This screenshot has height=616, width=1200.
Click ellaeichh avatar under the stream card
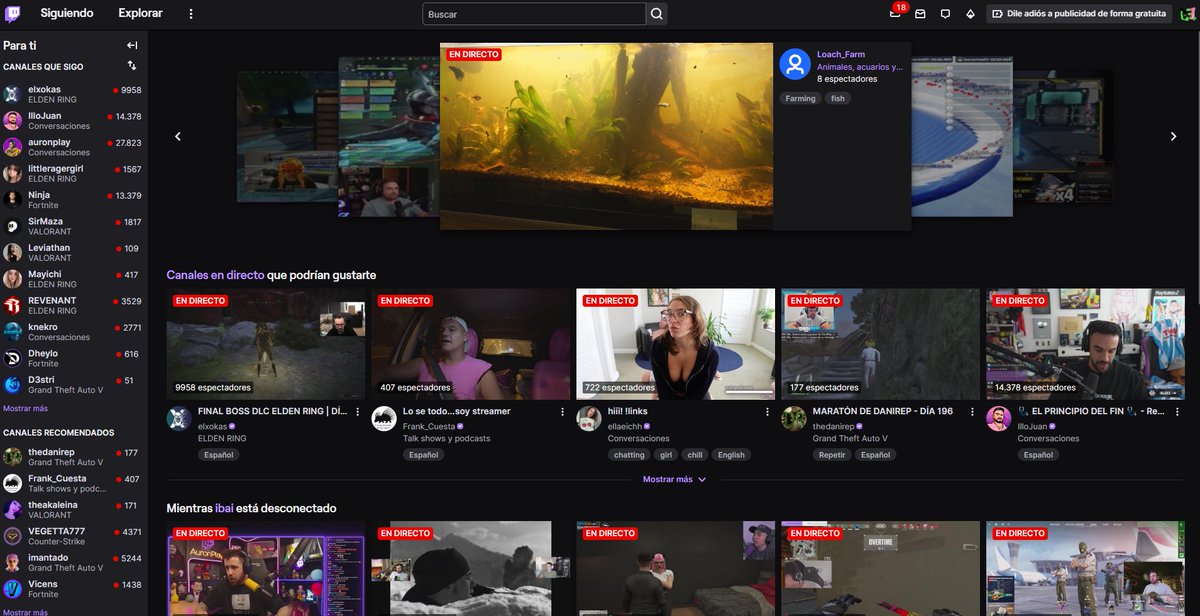589,419
